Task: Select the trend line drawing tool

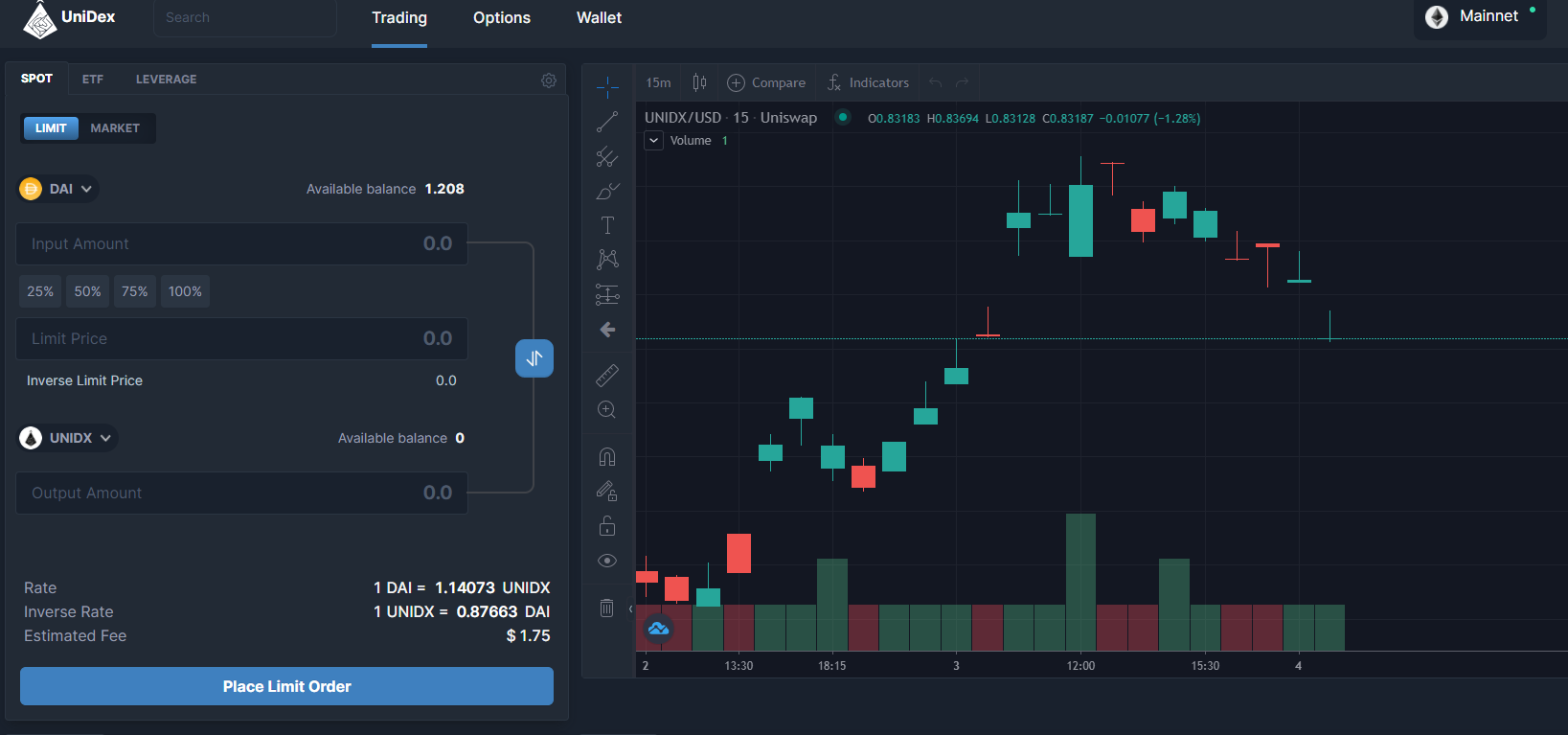Action: (607, 122)
